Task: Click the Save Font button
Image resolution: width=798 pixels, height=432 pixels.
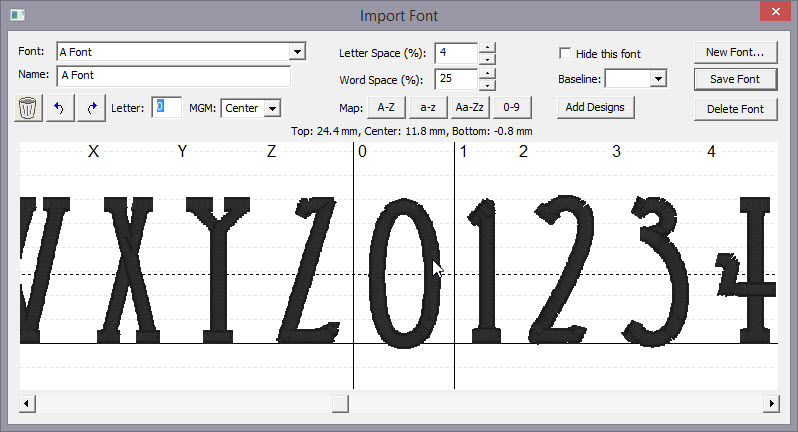Action: (735, 79)
